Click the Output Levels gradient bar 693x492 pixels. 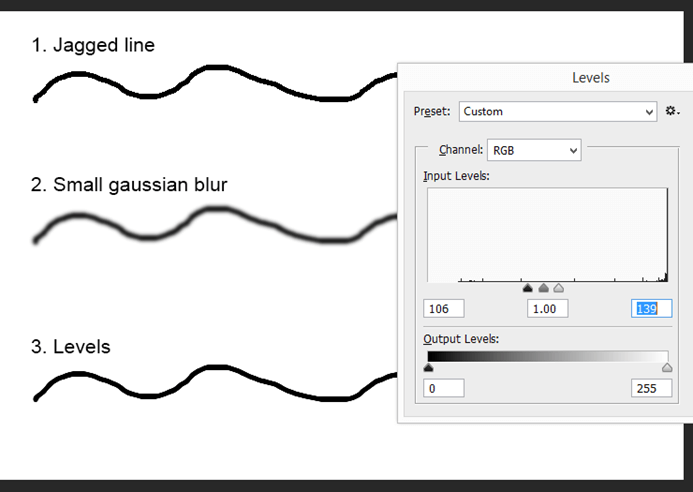pyautogui.click(x=547, y=356)
